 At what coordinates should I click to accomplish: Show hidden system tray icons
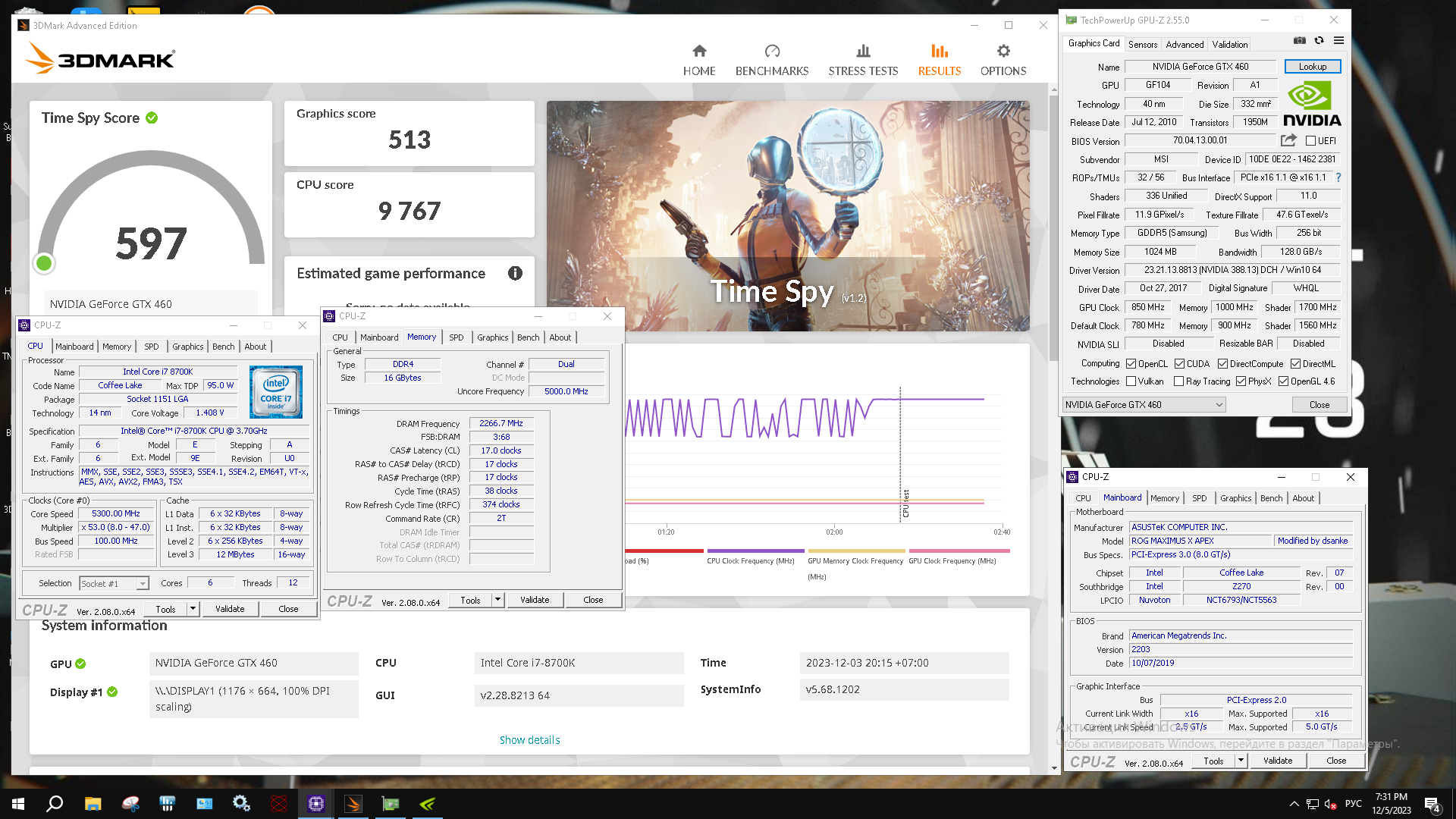[1294, 804]
